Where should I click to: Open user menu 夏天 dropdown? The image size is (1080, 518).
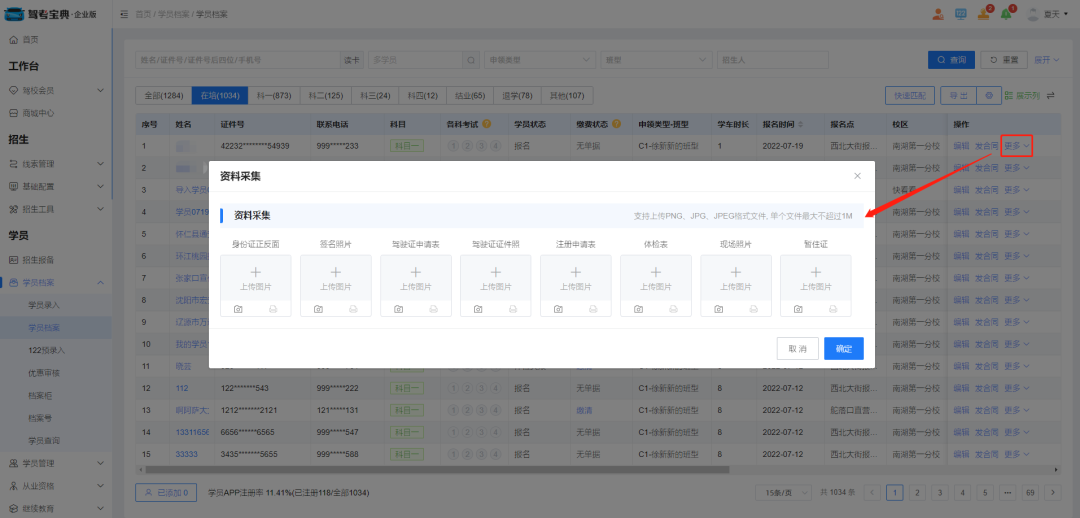click(1050, 14)
